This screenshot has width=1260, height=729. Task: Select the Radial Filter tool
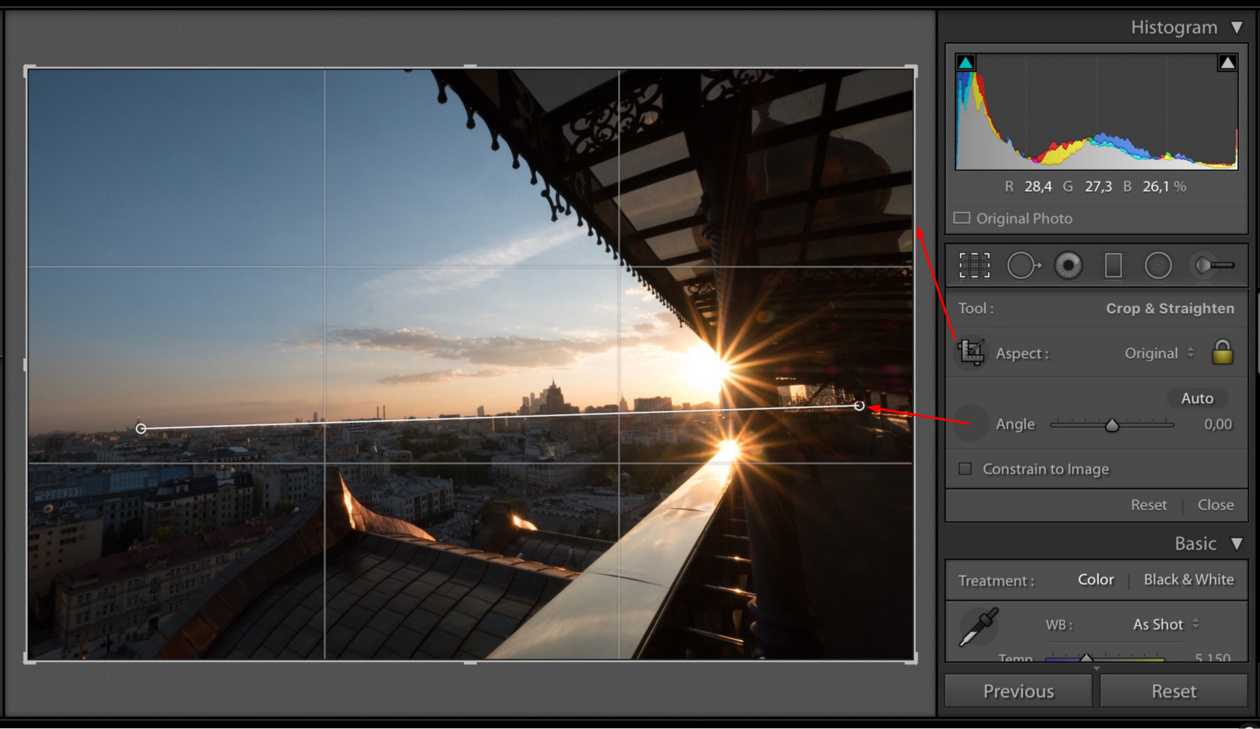click(x=1158, y=265)
